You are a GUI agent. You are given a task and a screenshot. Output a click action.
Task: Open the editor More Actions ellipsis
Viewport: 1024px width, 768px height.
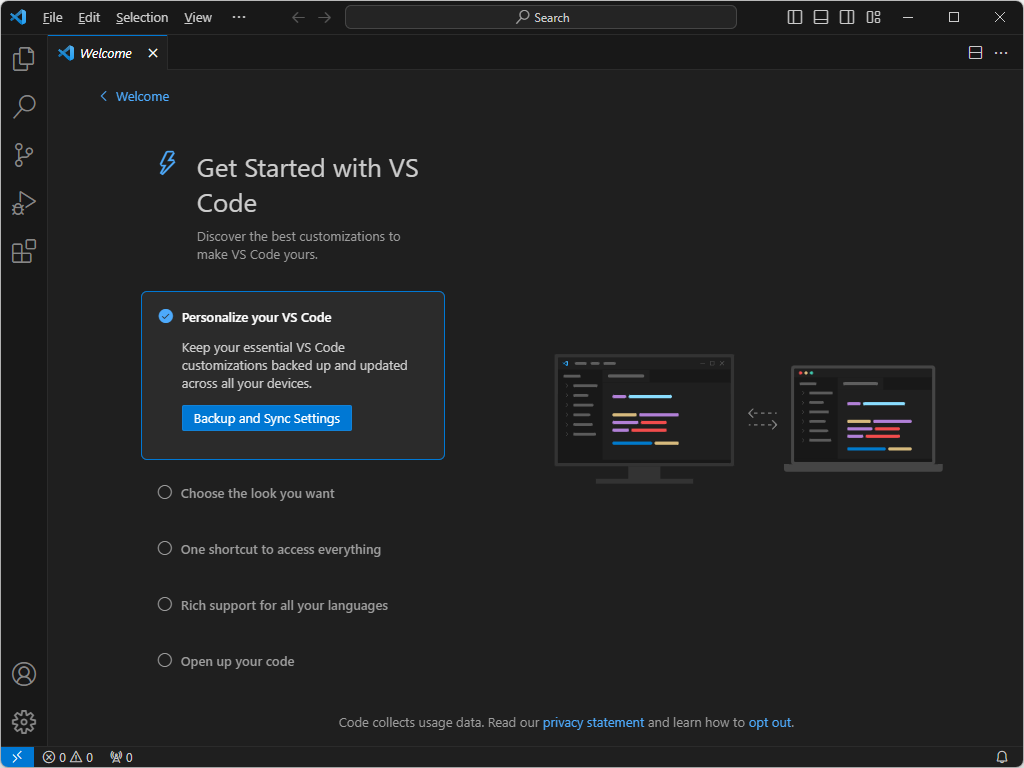click(1001, 53)
